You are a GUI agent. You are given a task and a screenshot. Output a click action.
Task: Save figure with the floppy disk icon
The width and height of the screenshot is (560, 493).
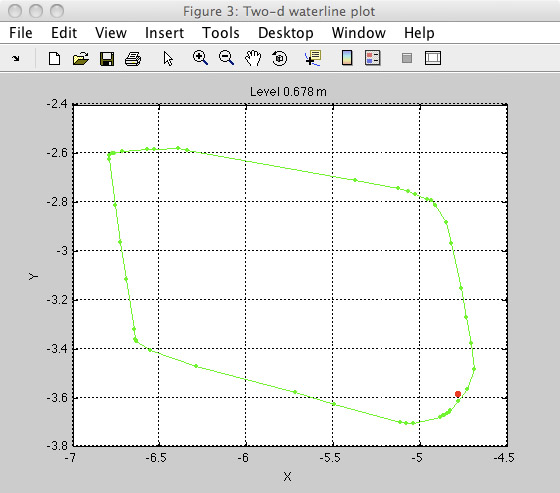tap(107, 59)
